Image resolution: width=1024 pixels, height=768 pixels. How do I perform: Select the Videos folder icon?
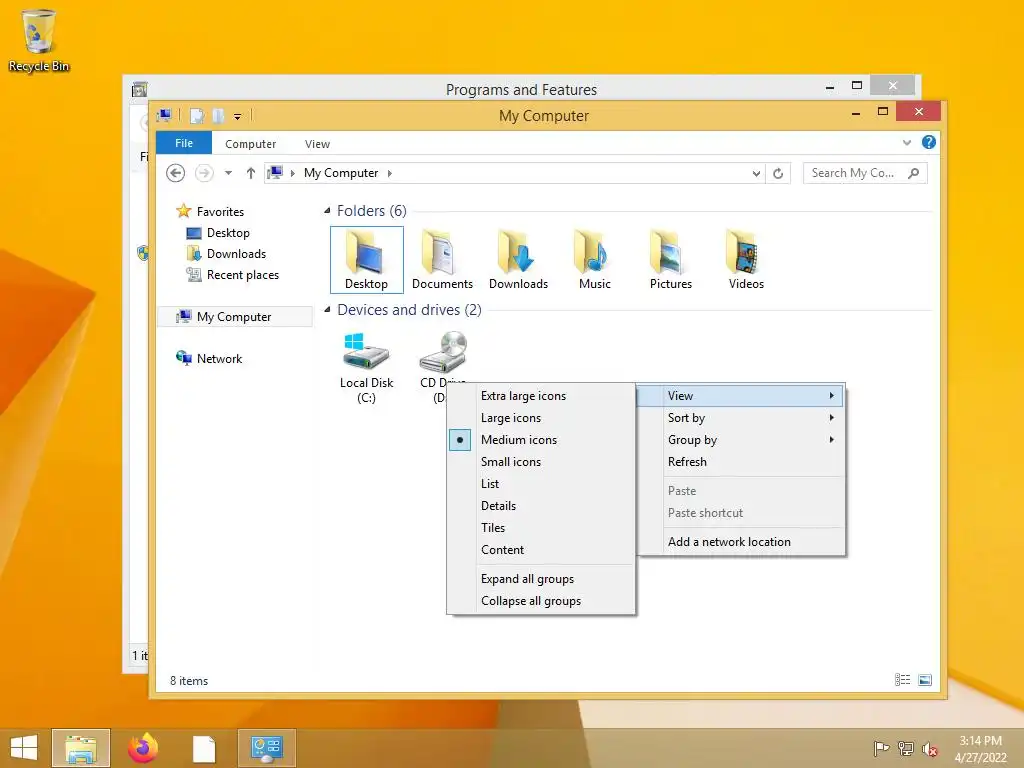746,259
